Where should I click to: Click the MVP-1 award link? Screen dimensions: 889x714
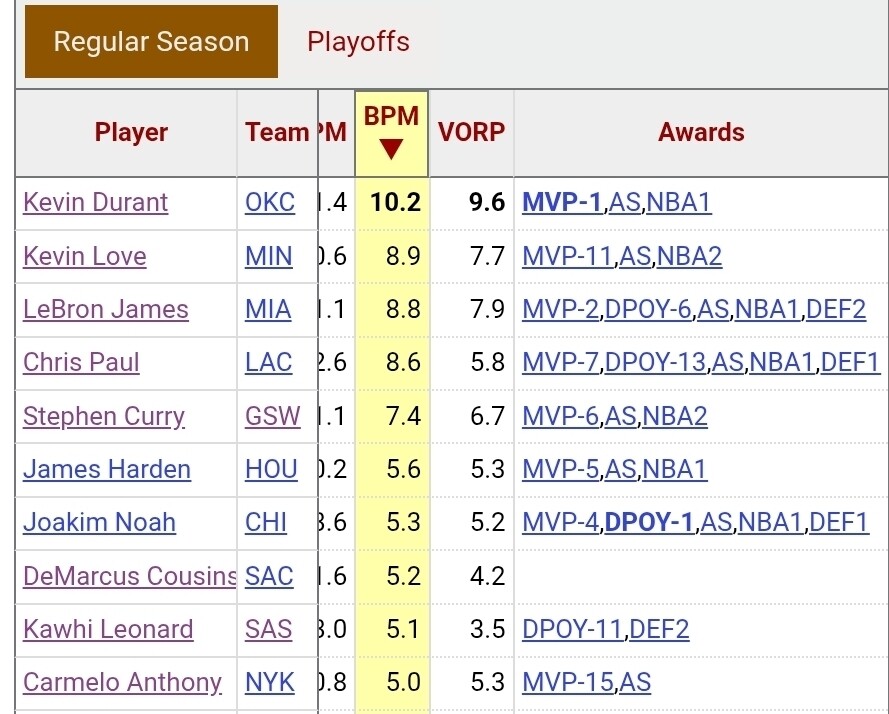tap(562, 202)
